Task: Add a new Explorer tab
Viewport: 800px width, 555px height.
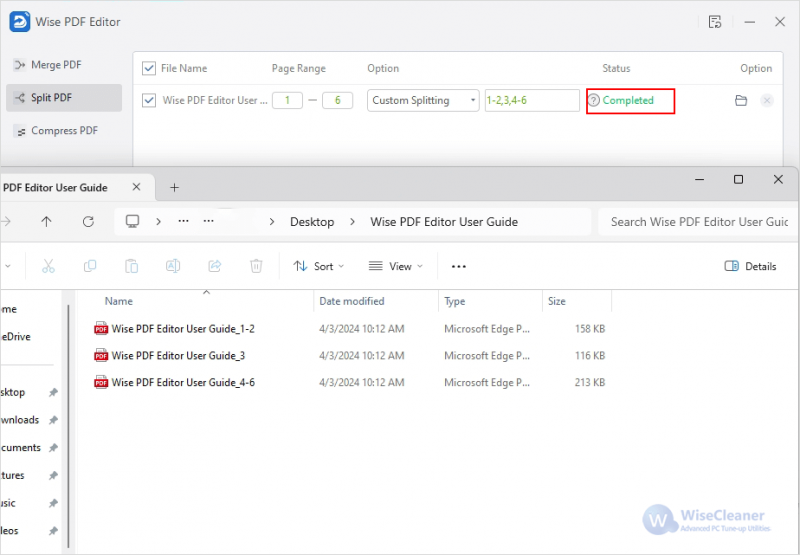Action: click(174, 188)
